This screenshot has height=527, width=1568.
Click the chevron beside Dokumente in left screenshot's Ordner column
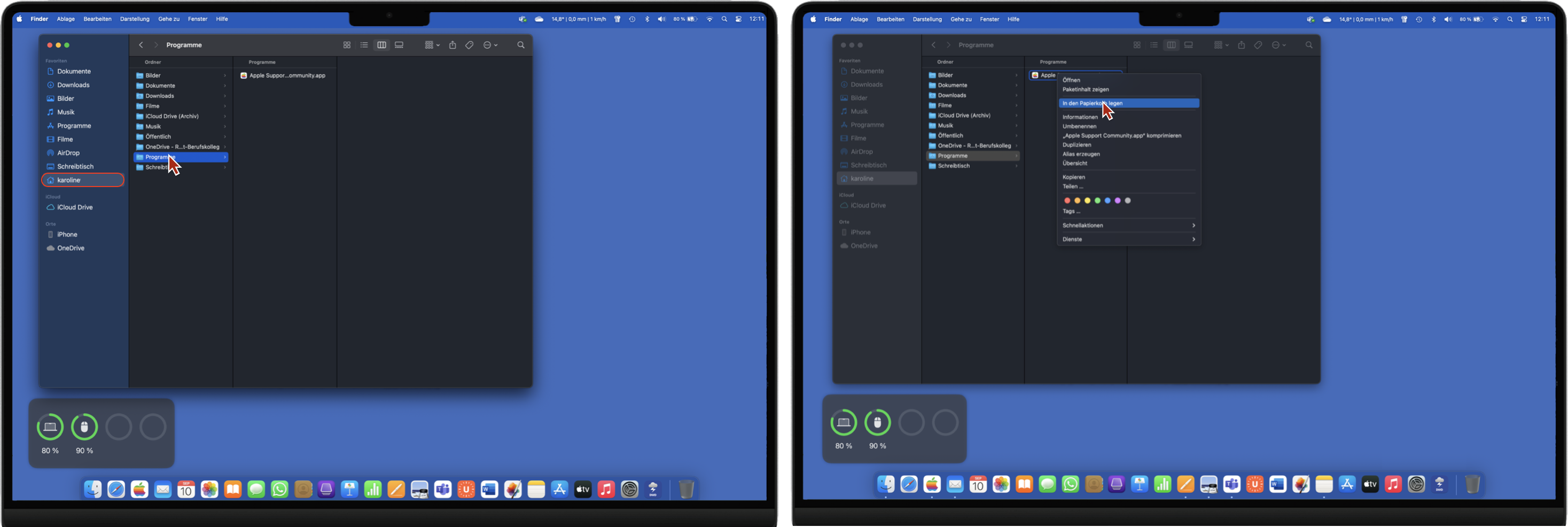coord(224,86)
